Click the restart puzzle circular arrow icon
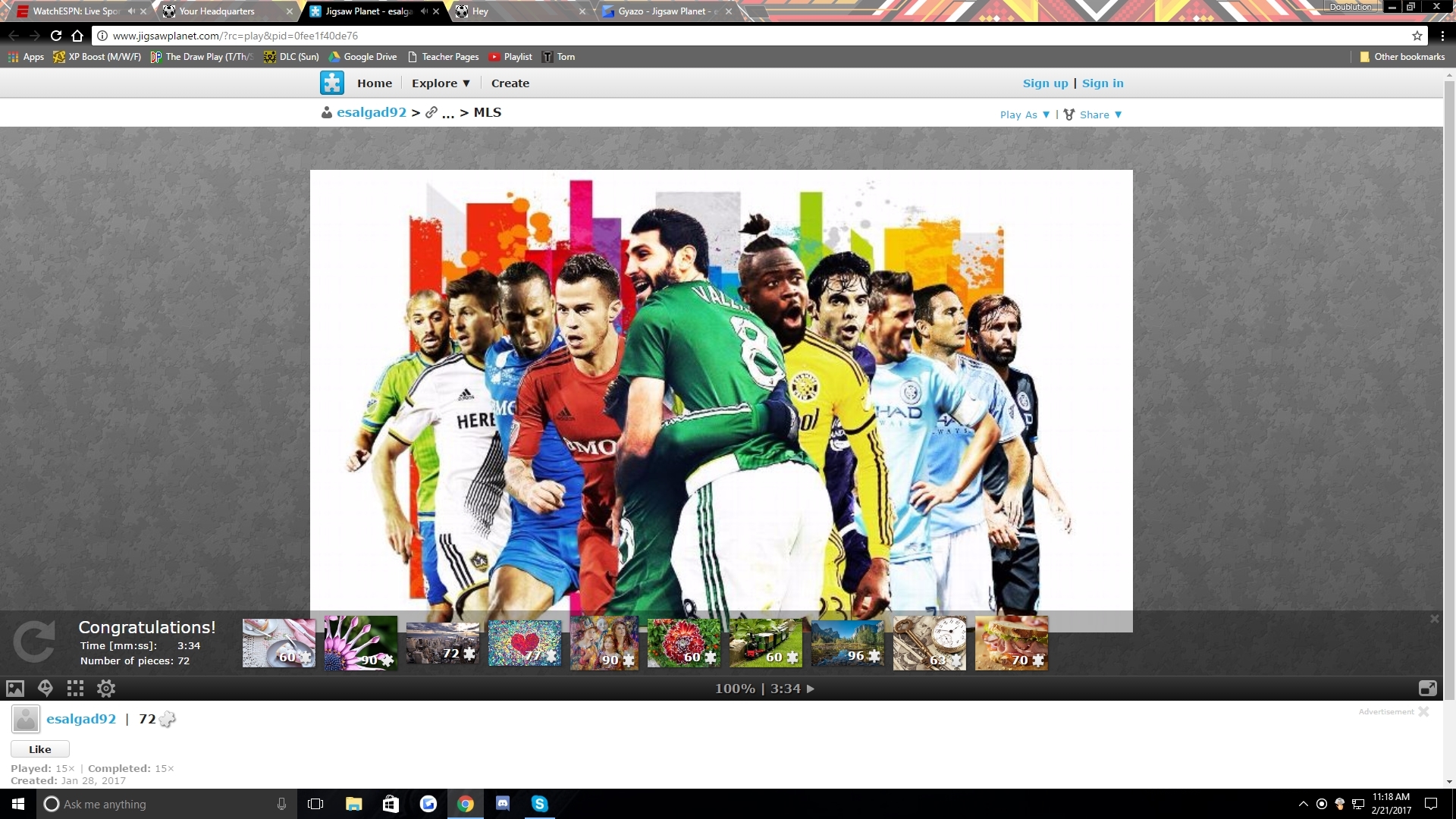 coord(34,642)
